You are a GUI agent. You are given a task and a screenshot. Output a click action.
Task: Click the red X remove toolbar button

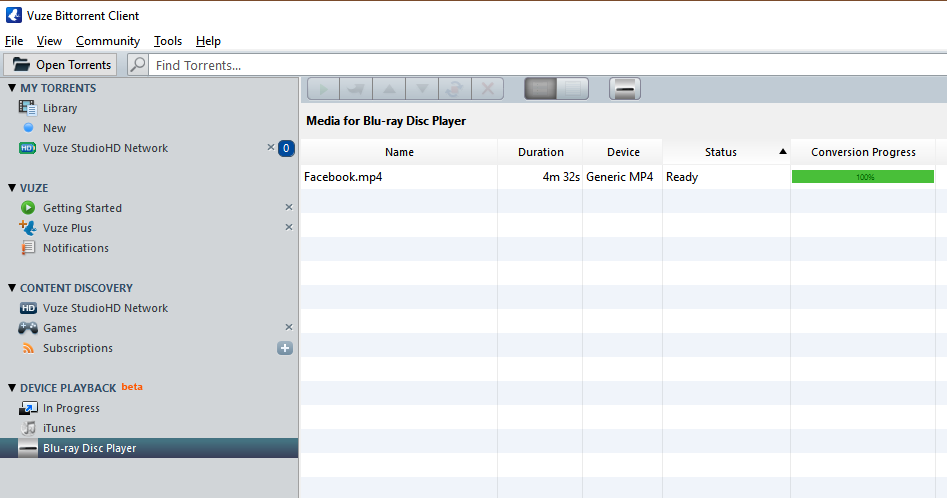pyautogui.click(x=487, y=89)
